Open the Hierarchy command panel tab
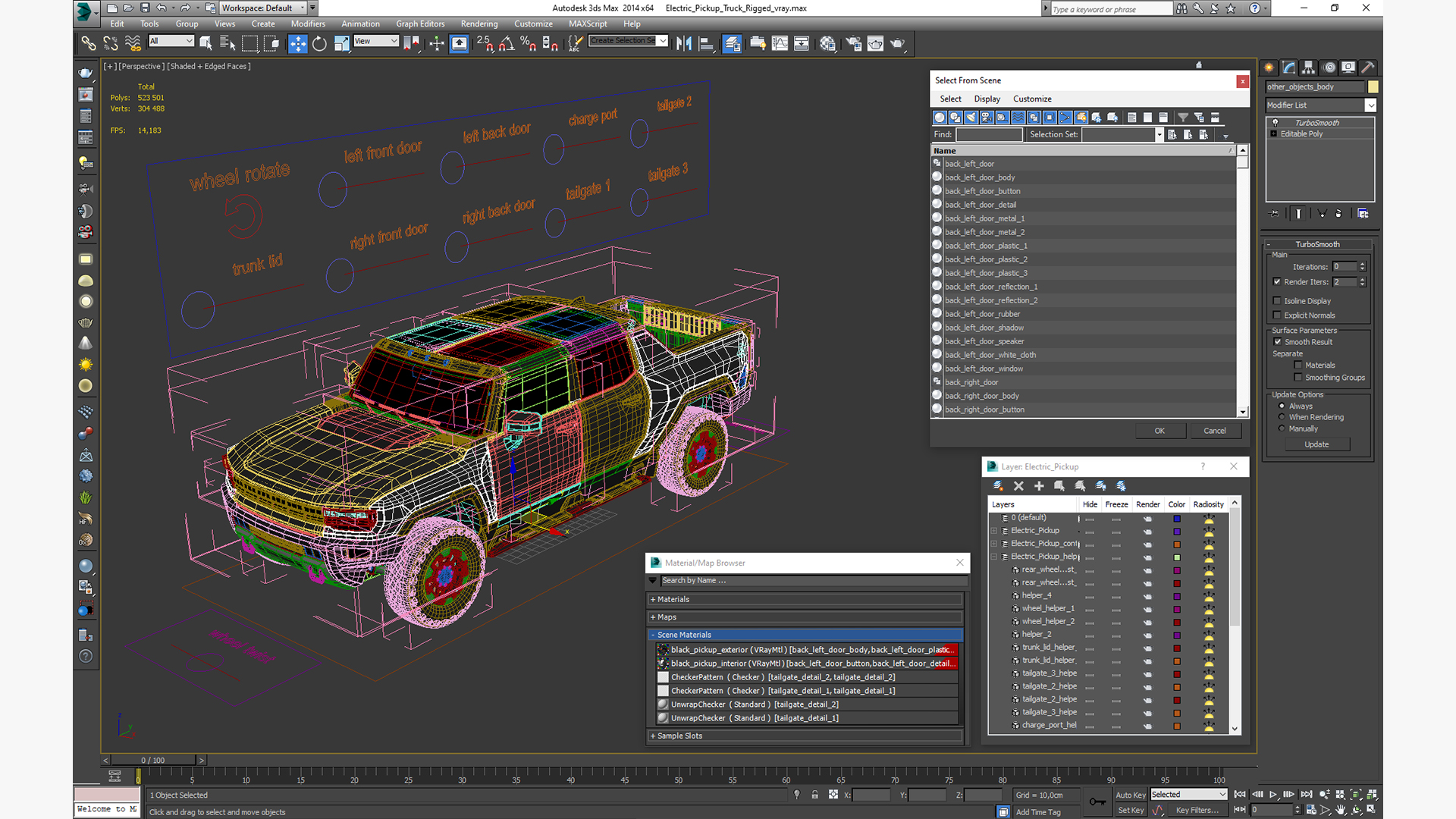 [1308, 67]
